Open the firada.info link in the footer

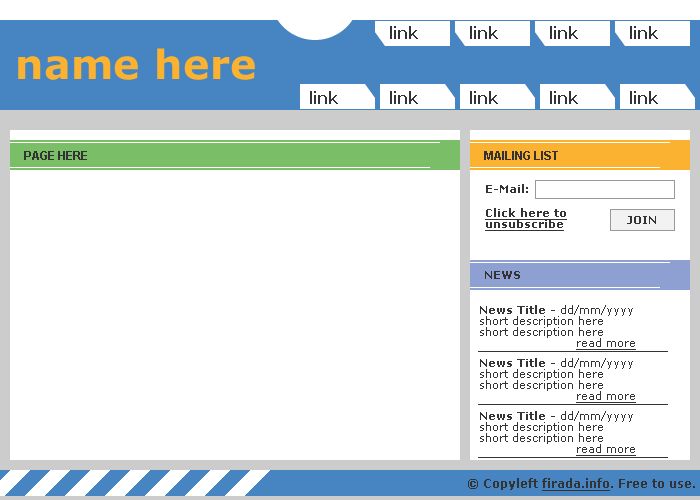(x=576, y=483)
